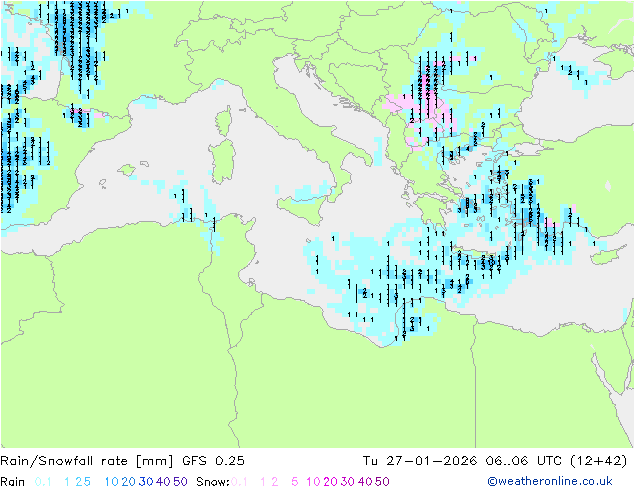The height and width of the screenshot is (490, 634).
Task: Click the 'Rain' legend label
Action: coord(13,482)
